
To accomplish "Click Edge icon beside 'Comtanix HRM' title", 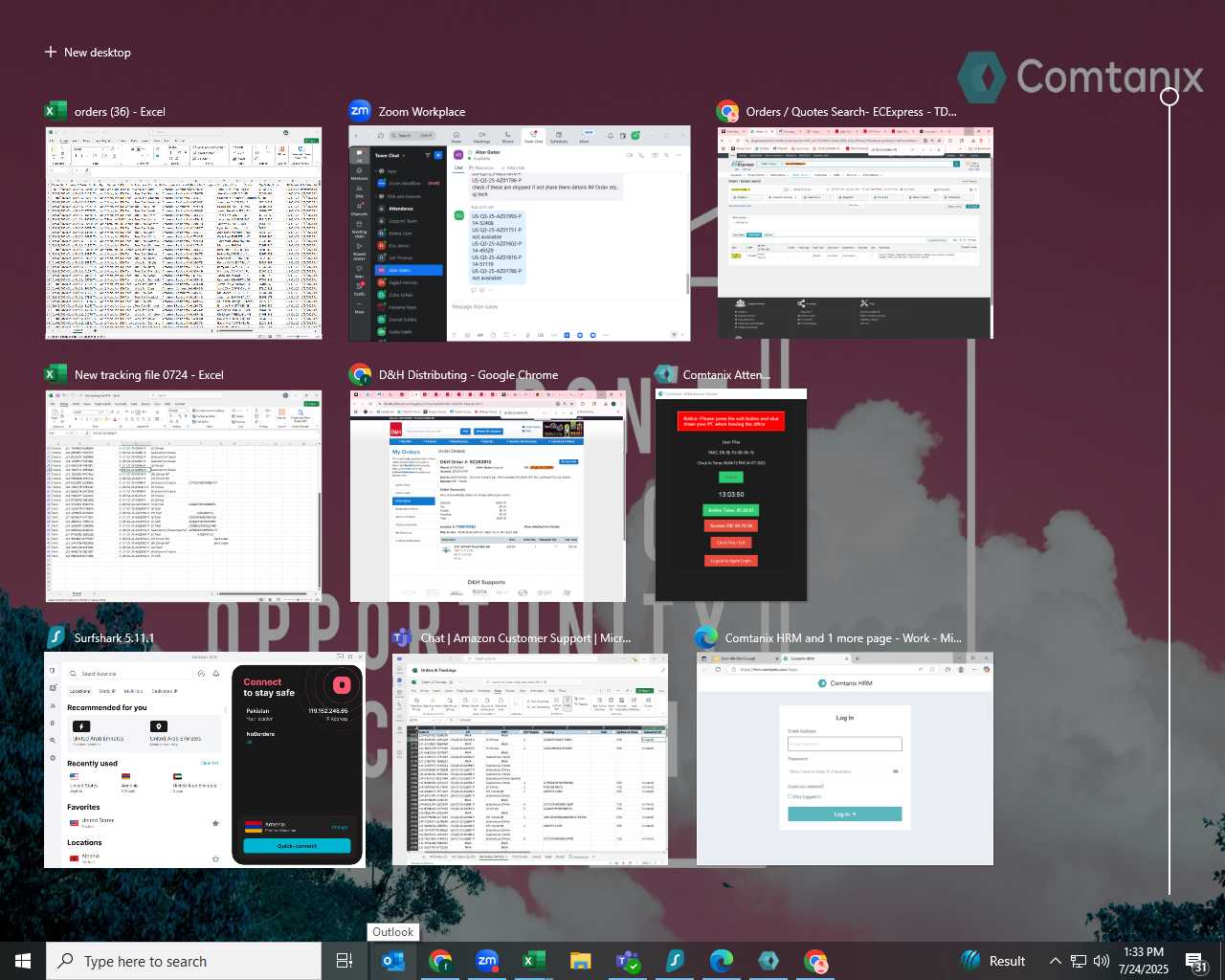I will 706,637.
